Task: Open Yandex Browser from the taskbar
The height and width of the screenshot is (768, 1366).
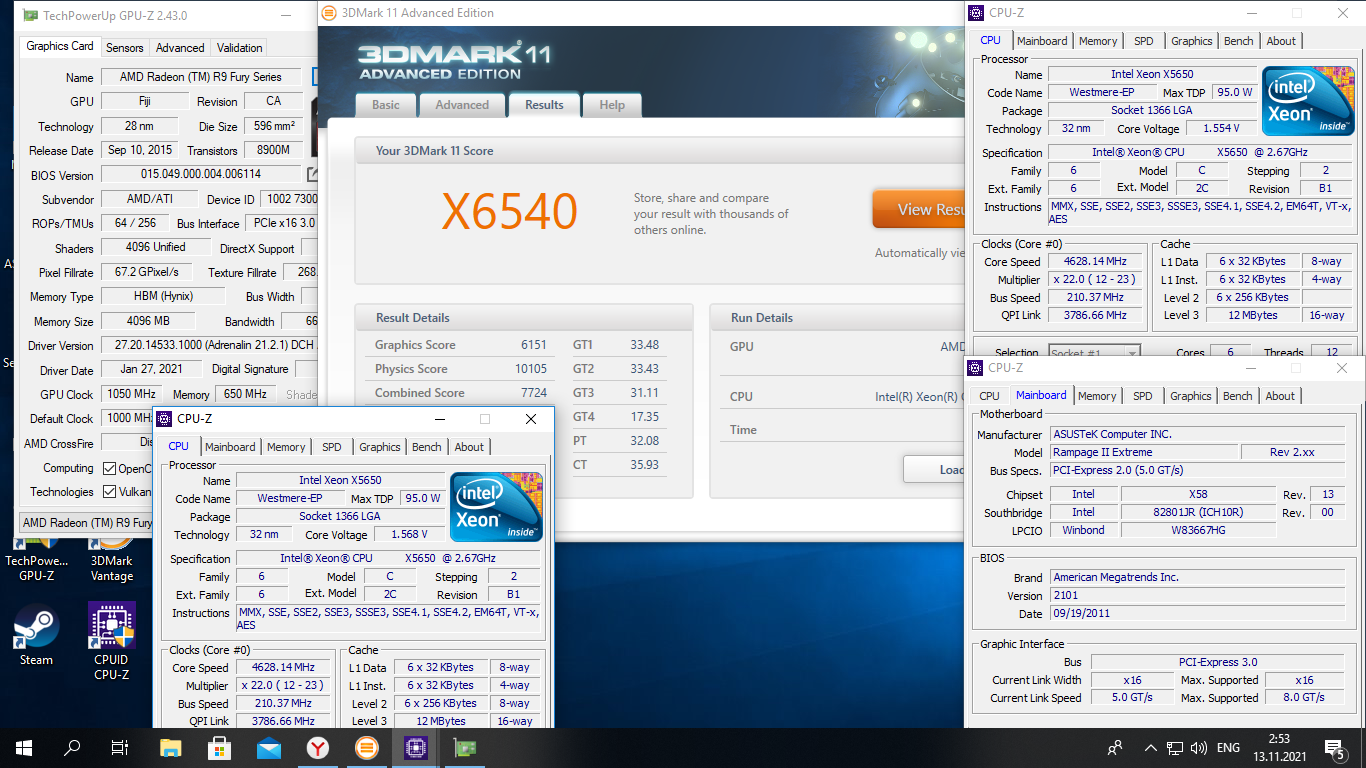Action: [x=318, y=748]
